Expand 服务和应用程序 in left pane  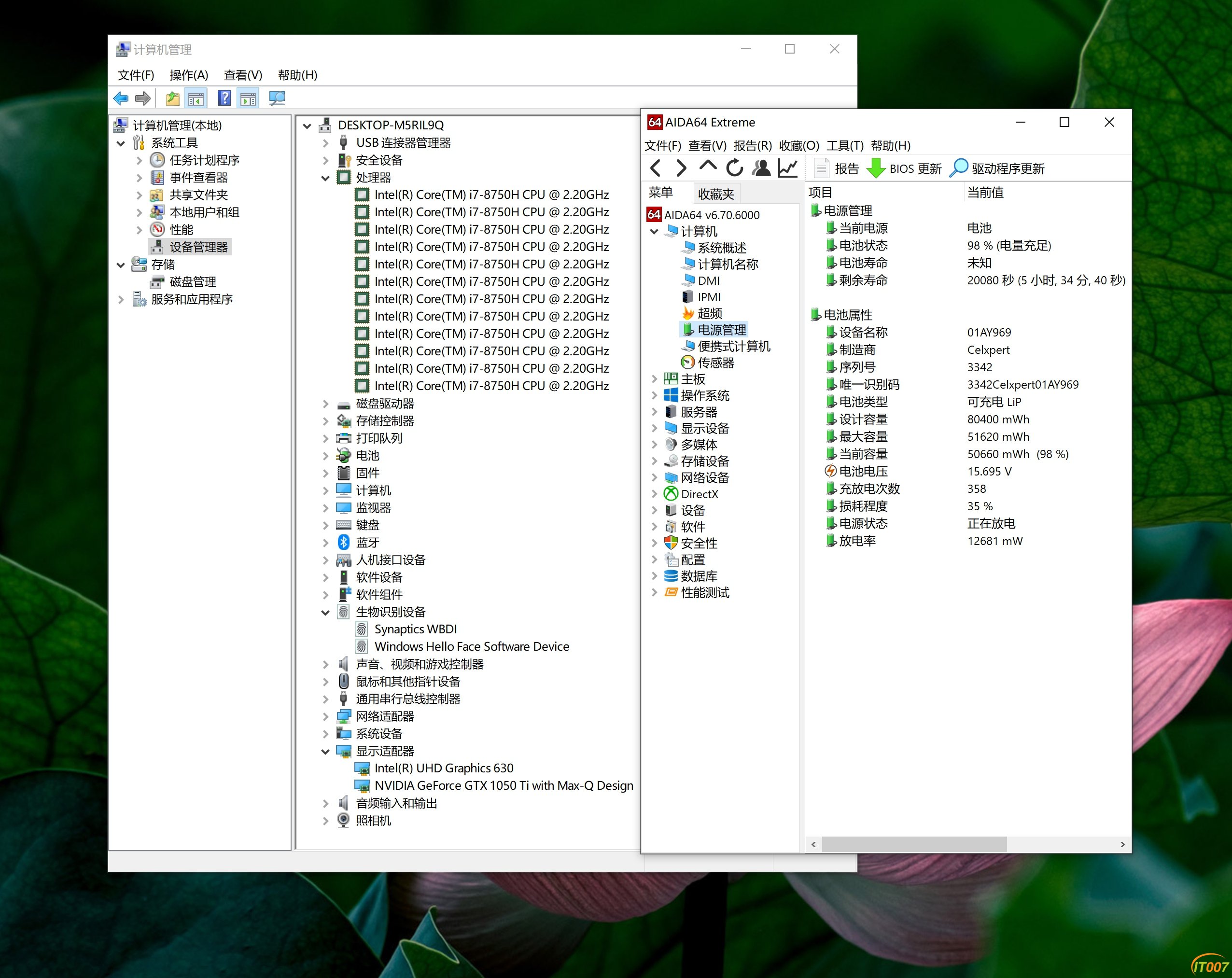pos(121,299)
